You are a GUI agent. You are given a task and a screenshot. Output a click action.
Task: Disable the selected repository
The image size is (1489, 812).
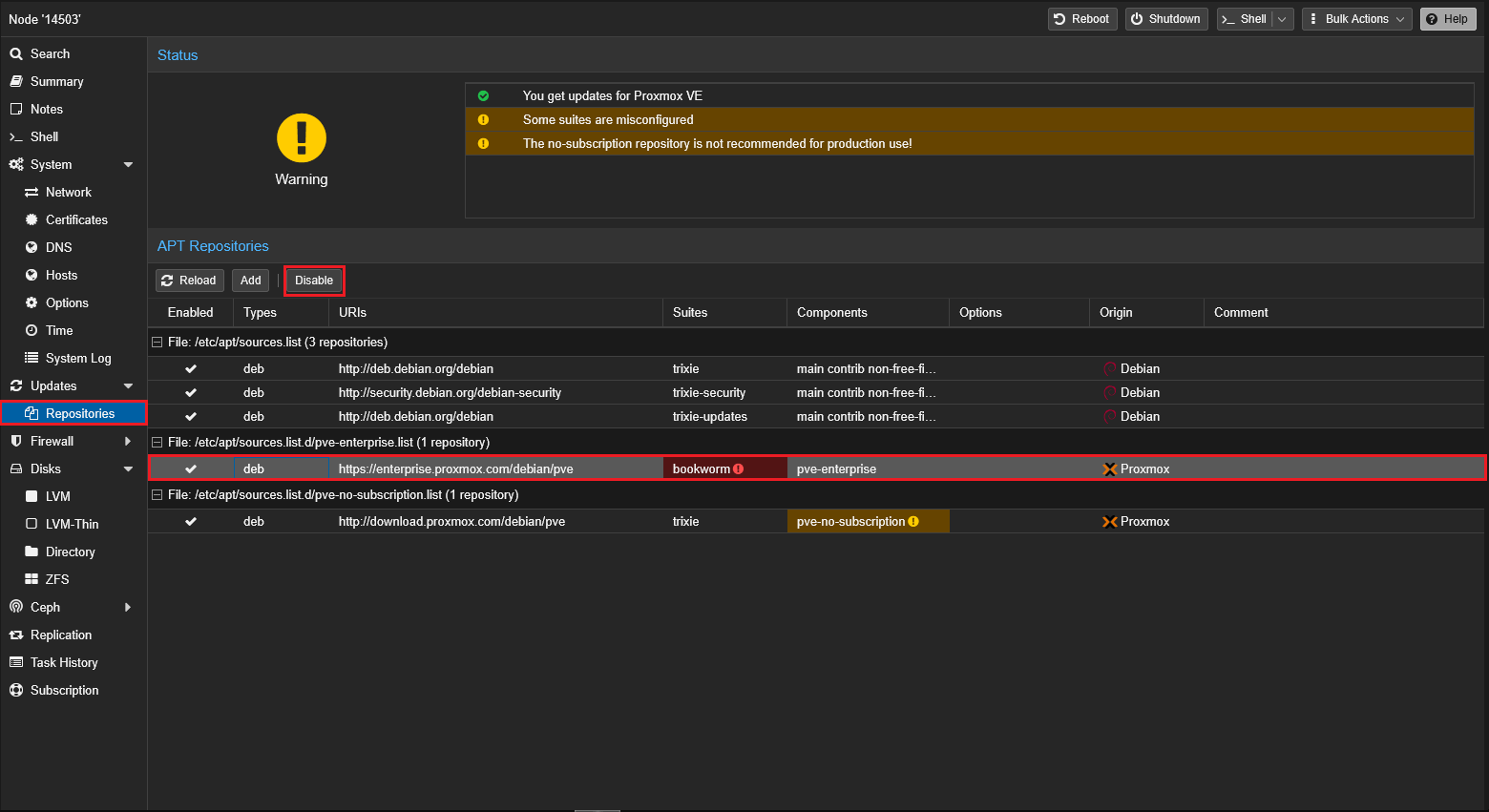314,281
